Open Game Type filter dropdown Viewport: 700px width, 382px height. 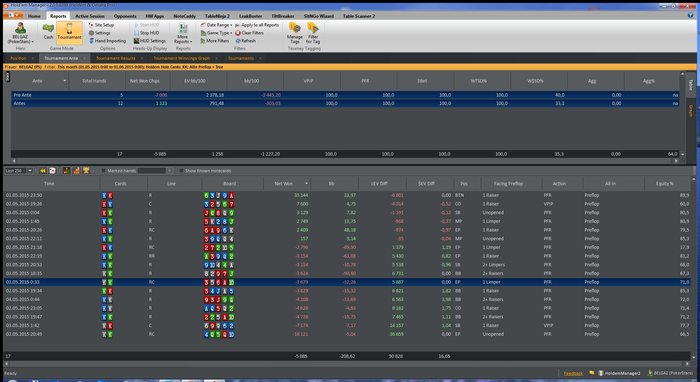[216, 33]
